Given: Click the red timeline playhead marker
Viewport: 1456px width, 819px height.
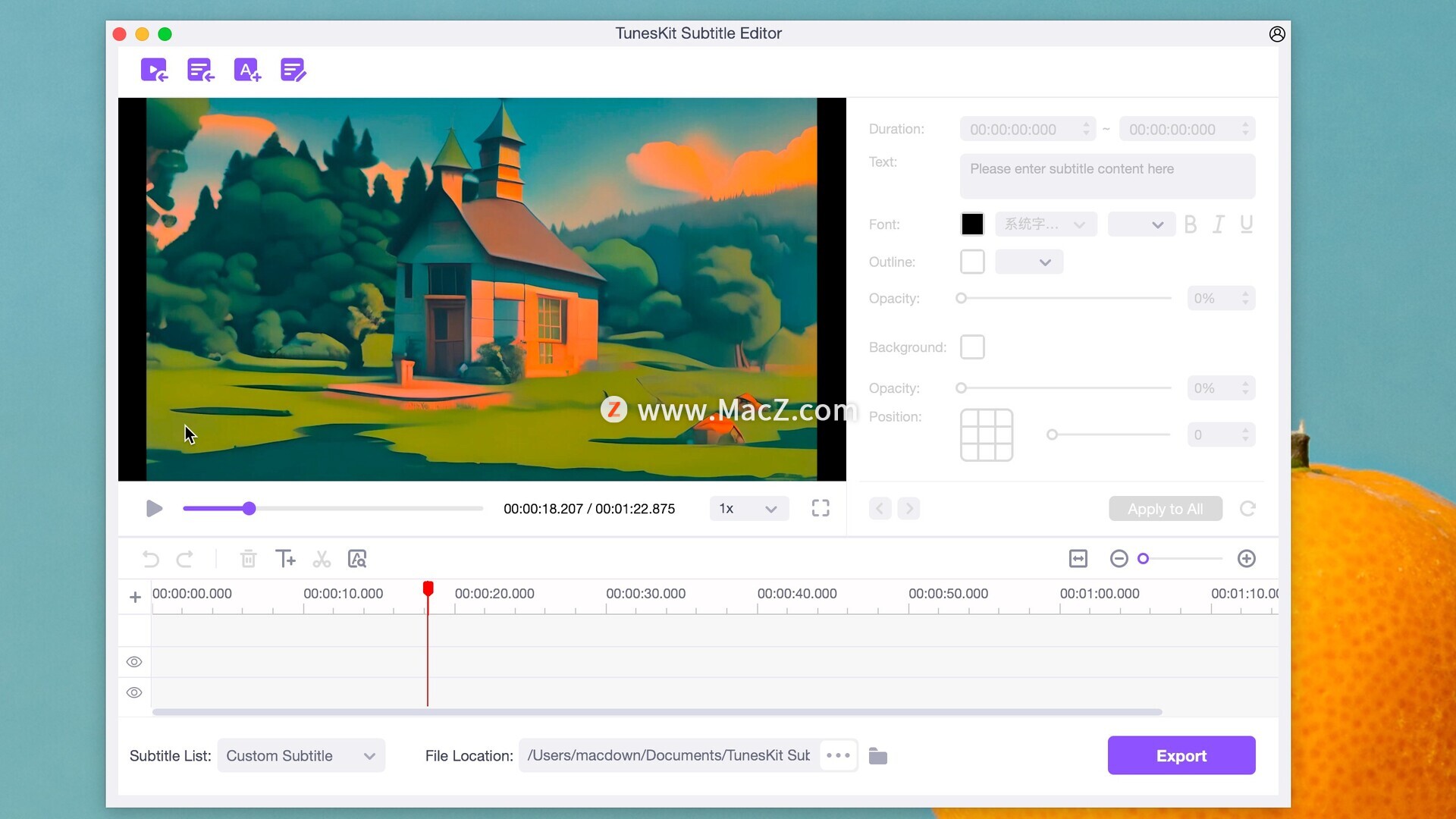Looking at the screenshot, I should [428, 588].
